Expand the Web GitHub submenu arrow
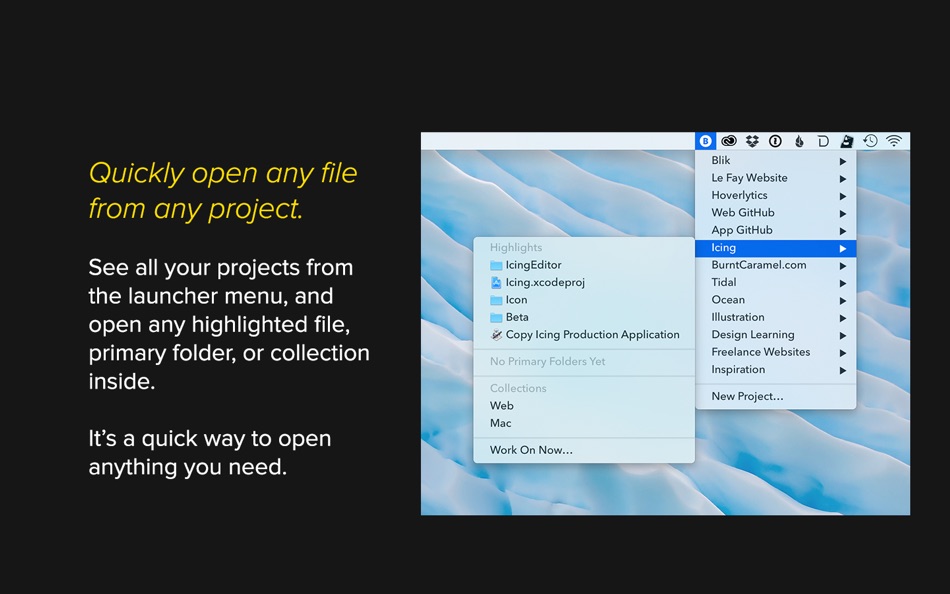Screen dimensions: 950x594 point(843,213)
